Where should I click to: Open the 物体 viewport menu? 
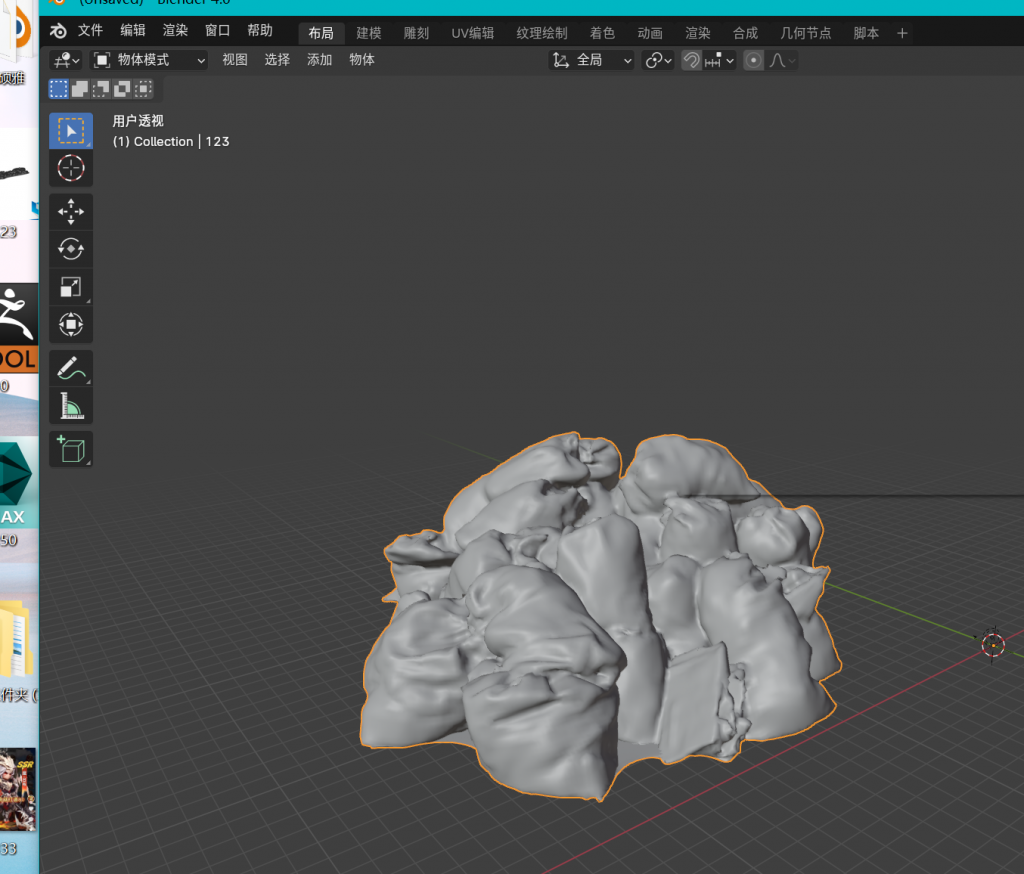click(x=362, y=60)
